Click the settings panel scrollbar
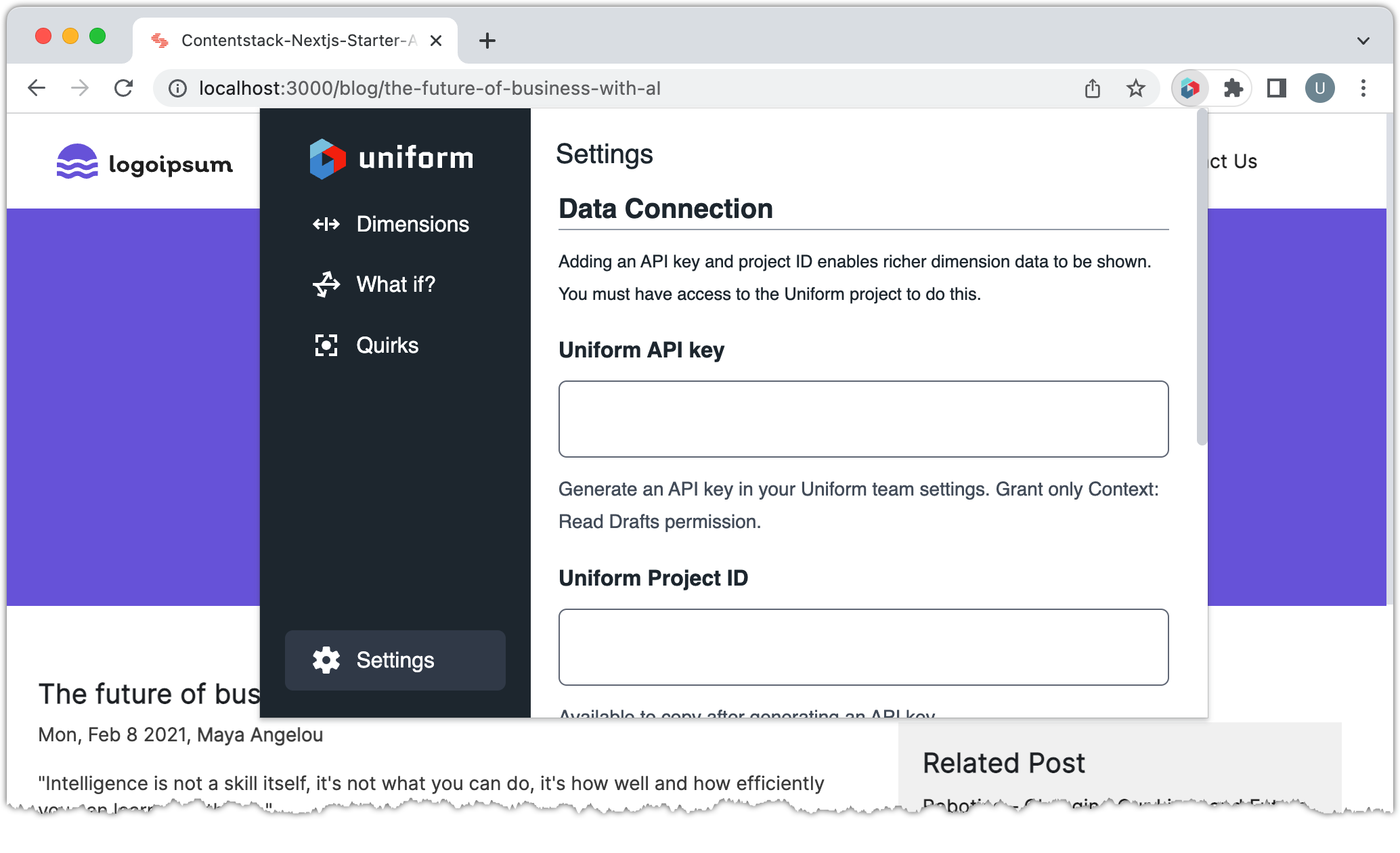 click(x=1202, y=278)
